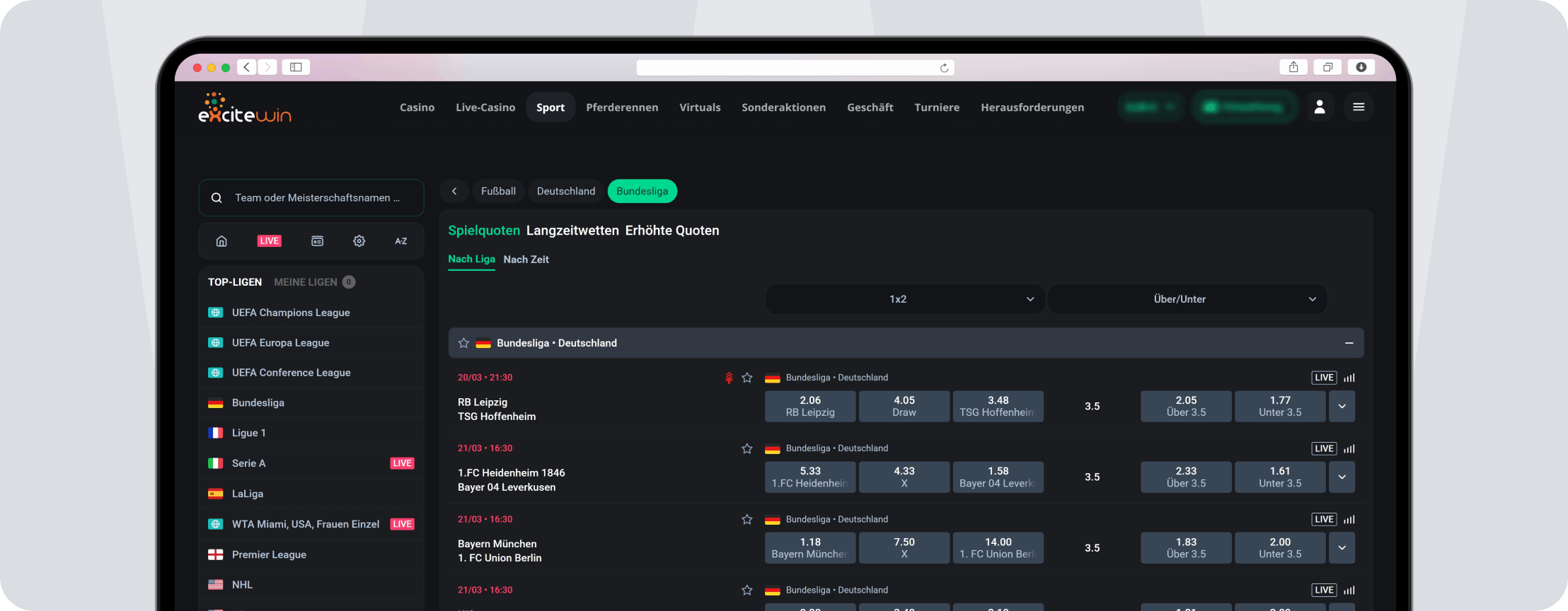Expand more markets for Bayern München match

tap(1342, 548)
